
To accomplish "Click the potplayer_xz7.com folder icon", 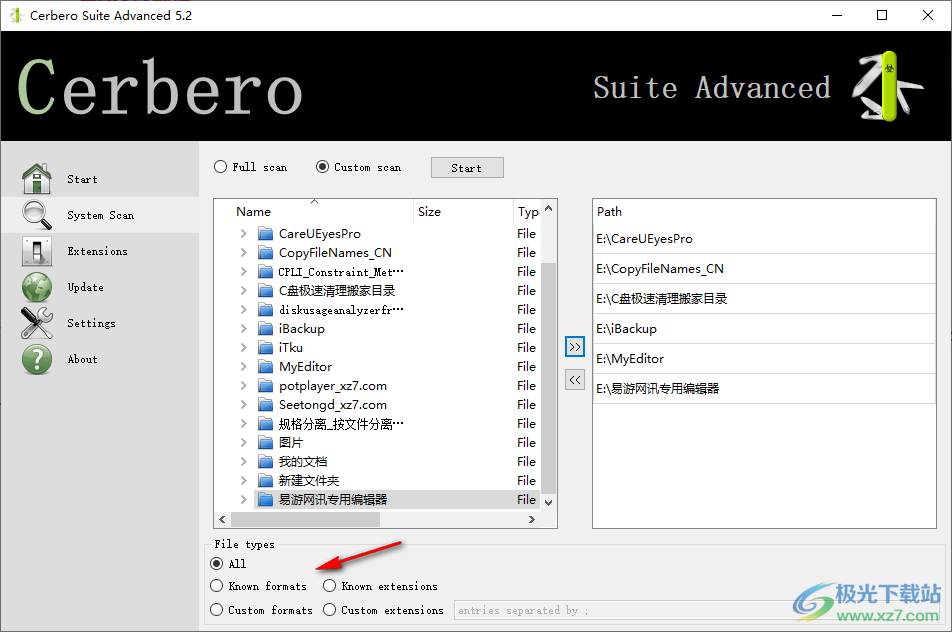I will [x=265, y=386].
